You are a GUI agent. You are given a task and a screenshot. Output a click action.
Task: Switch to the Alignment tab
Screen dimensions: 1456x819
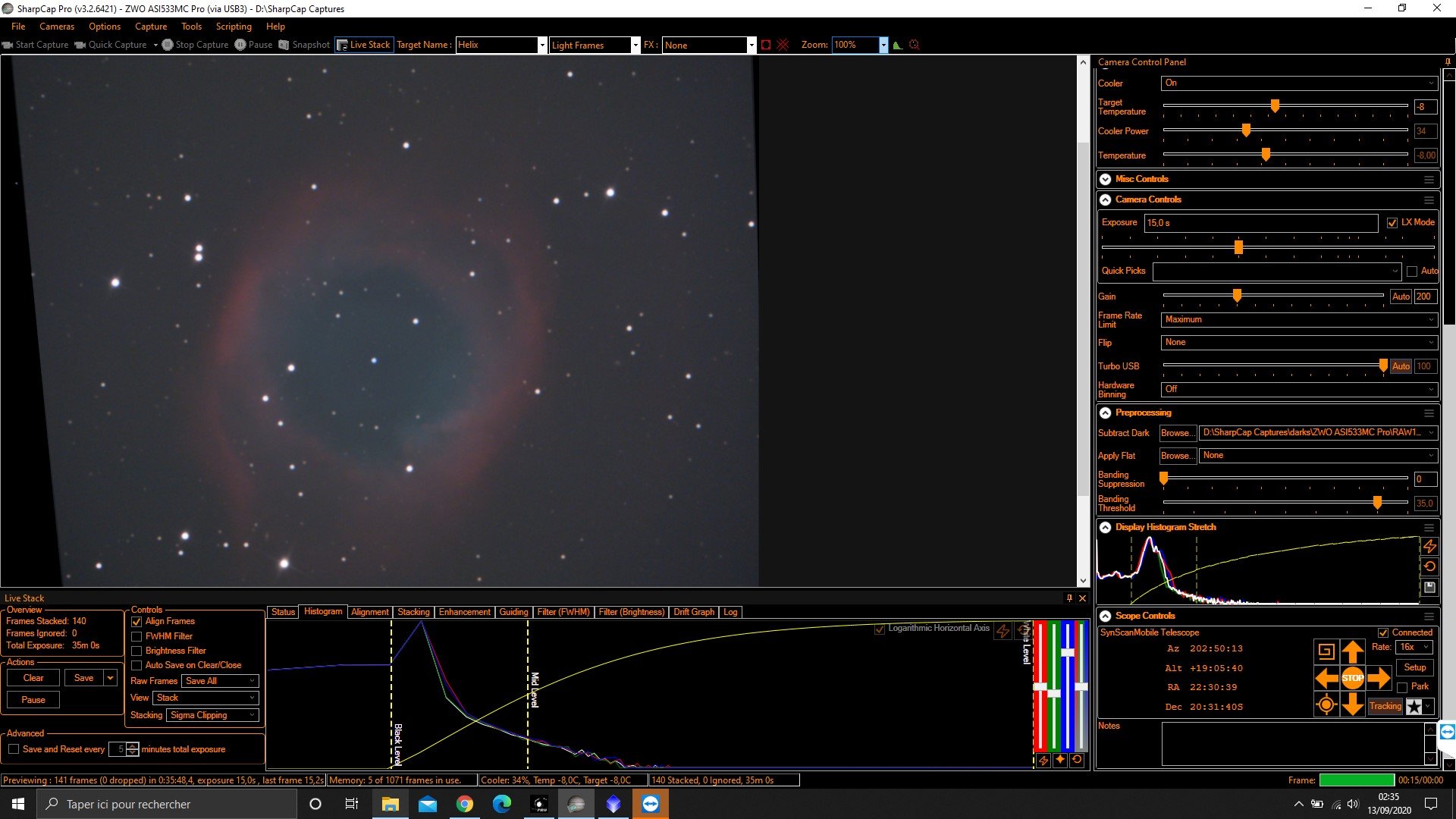(369, 612)
